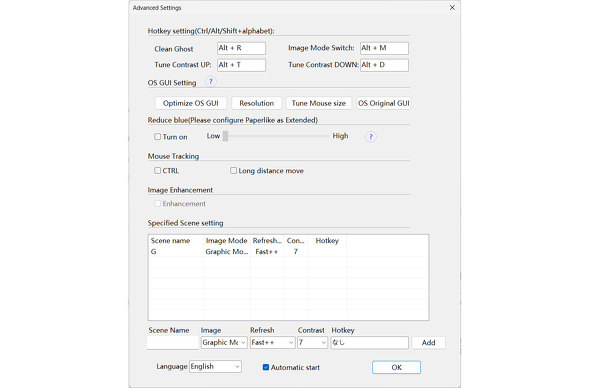Click the Image Mode Switch hotkey field
The height and width of the screenshot is (388, 590).
384,48
